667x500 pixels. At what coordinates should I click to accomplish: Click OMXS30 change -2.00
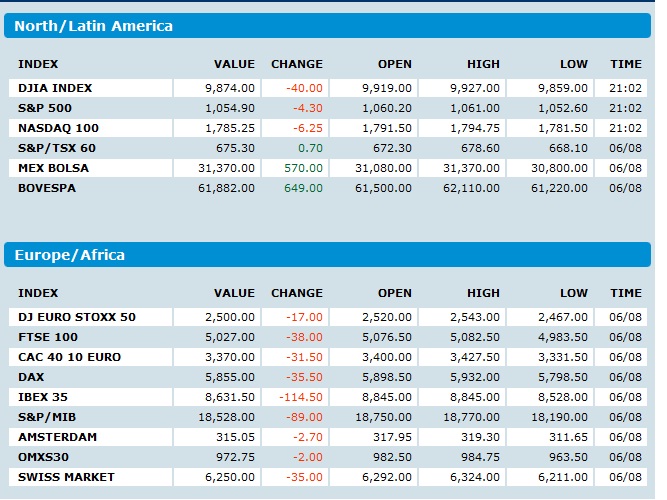click(x=308, y=457)
